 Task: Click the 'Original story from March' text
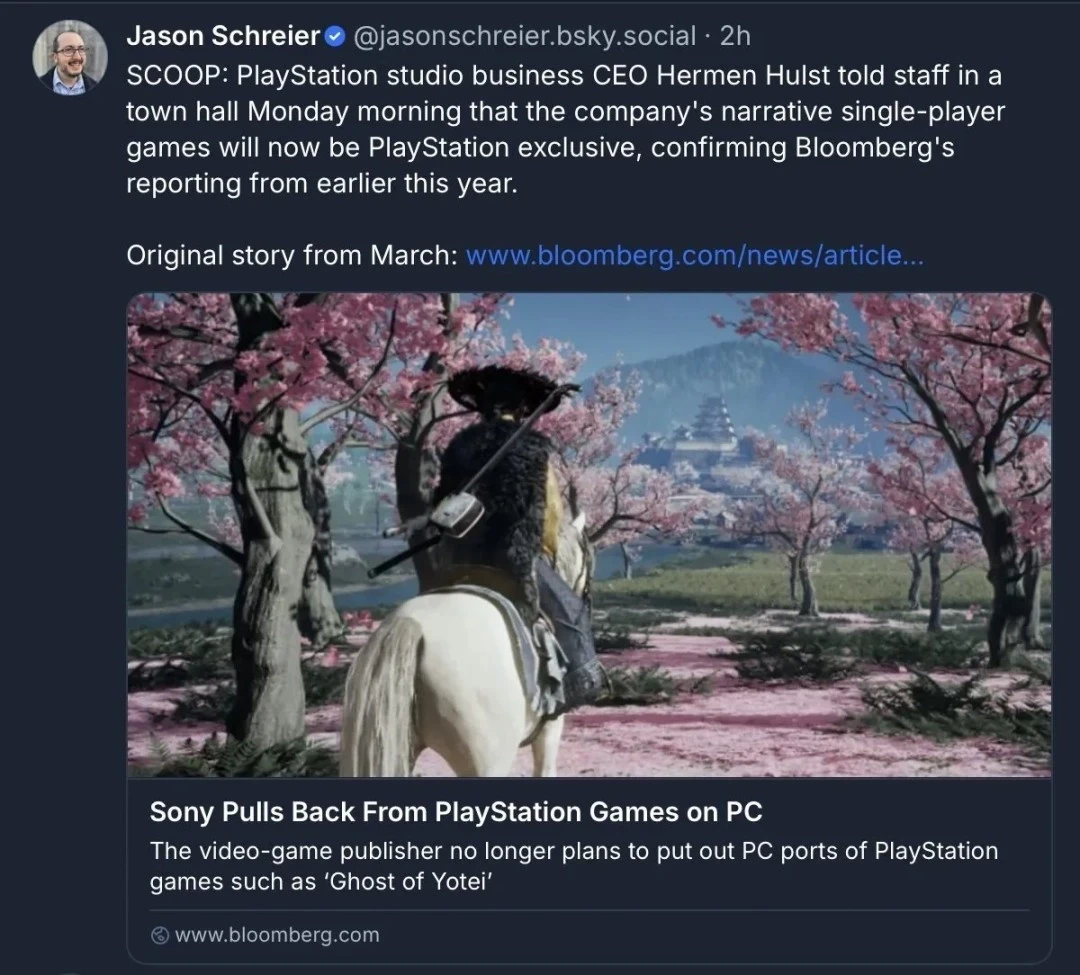point(292,255)
